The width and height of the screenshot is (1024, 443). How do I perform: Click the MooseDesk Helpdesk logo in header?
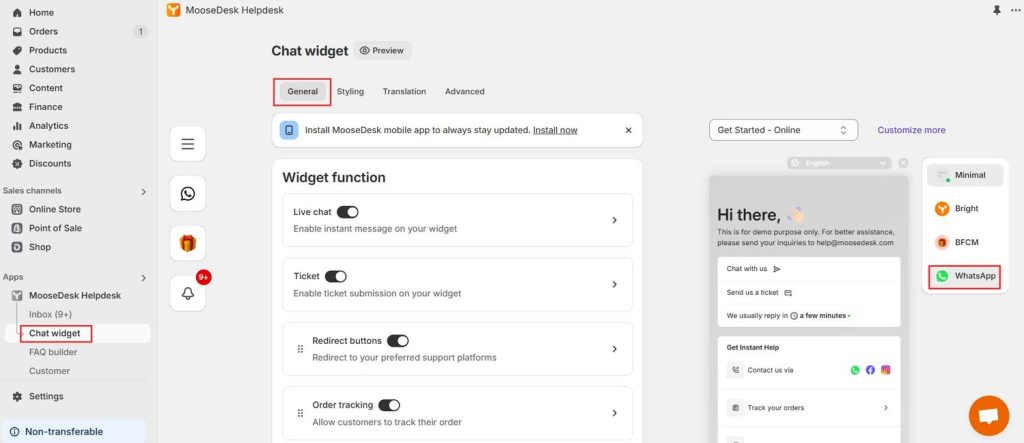(x=173, y=10)
